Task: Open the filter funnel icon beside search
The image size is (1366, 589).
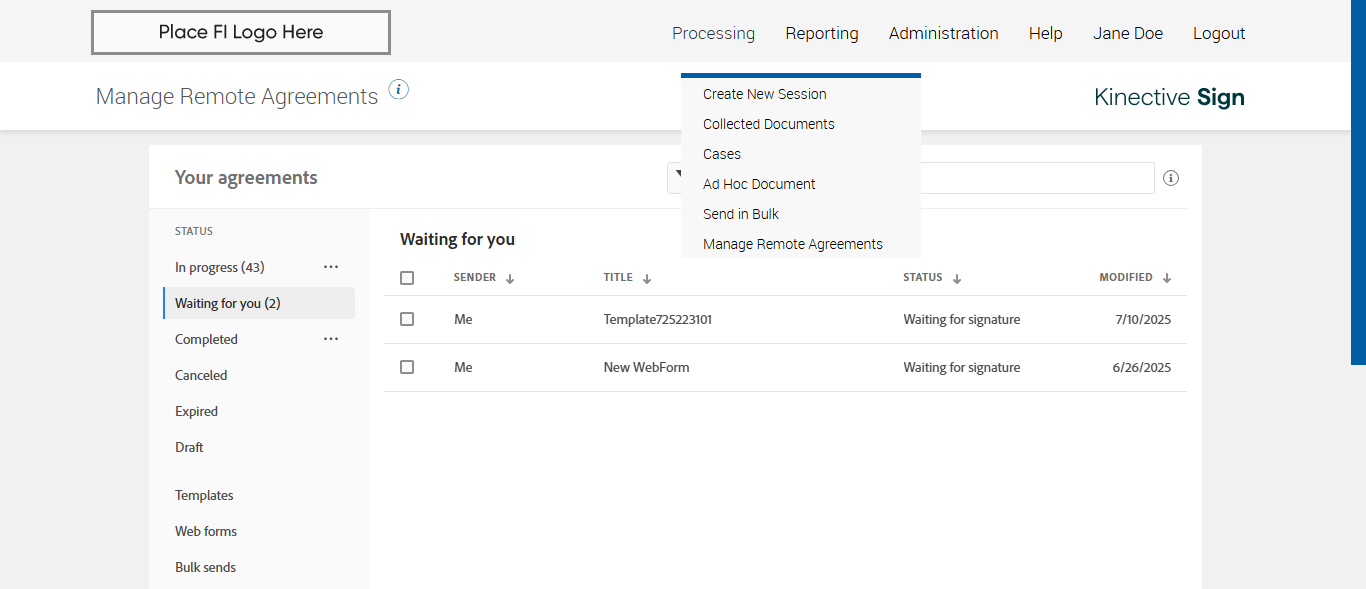Action: tap(677, 176)
